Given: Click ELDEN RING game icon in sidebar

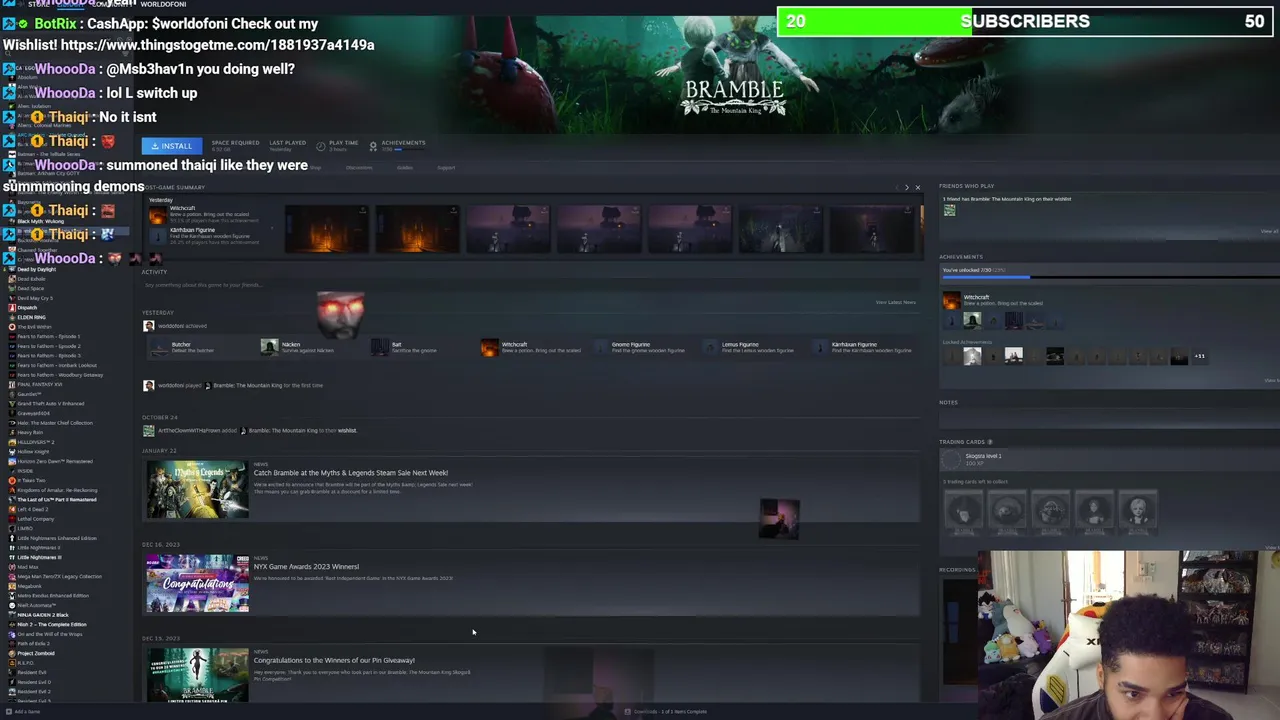Looking at the screenshot, I should tap(11, 317).
